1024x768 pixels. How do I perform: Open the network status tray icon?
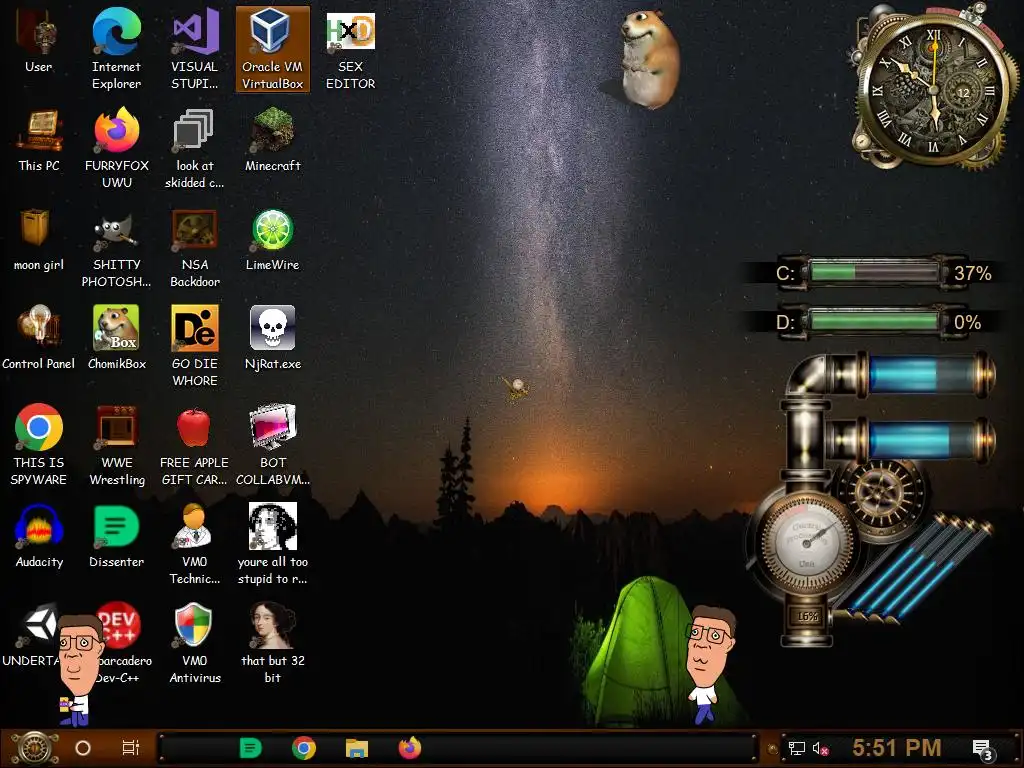[x=797, y=748]
